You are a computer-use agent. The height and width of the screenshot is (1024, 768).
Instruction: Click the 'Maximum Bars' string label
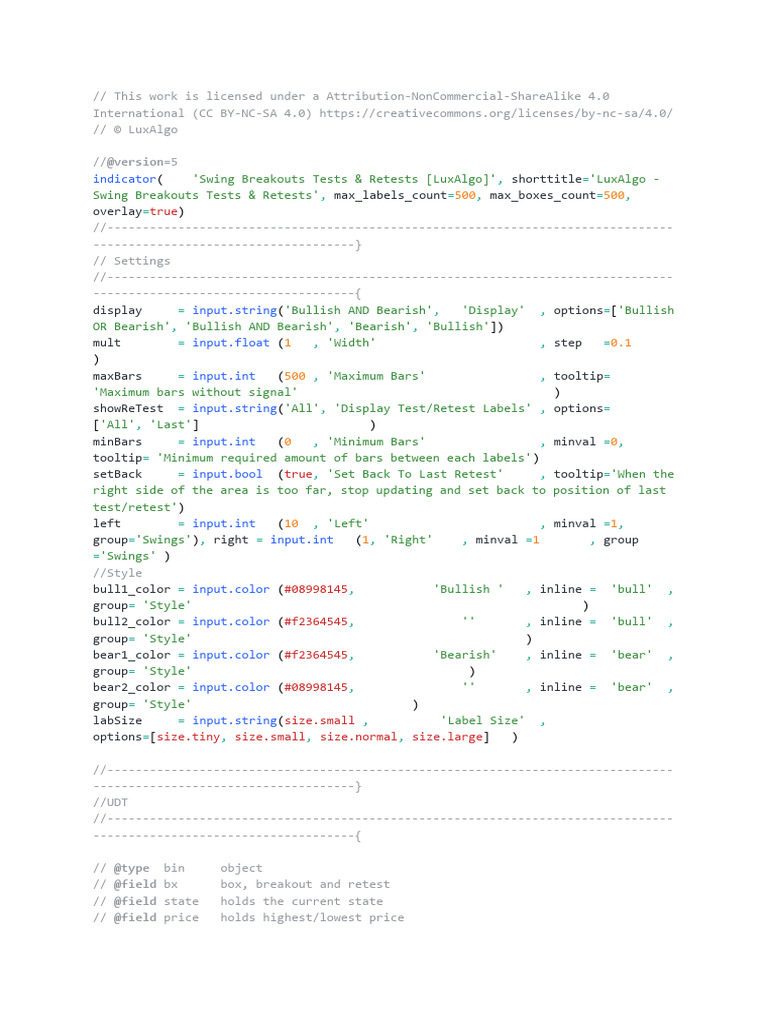click(376, 376)
